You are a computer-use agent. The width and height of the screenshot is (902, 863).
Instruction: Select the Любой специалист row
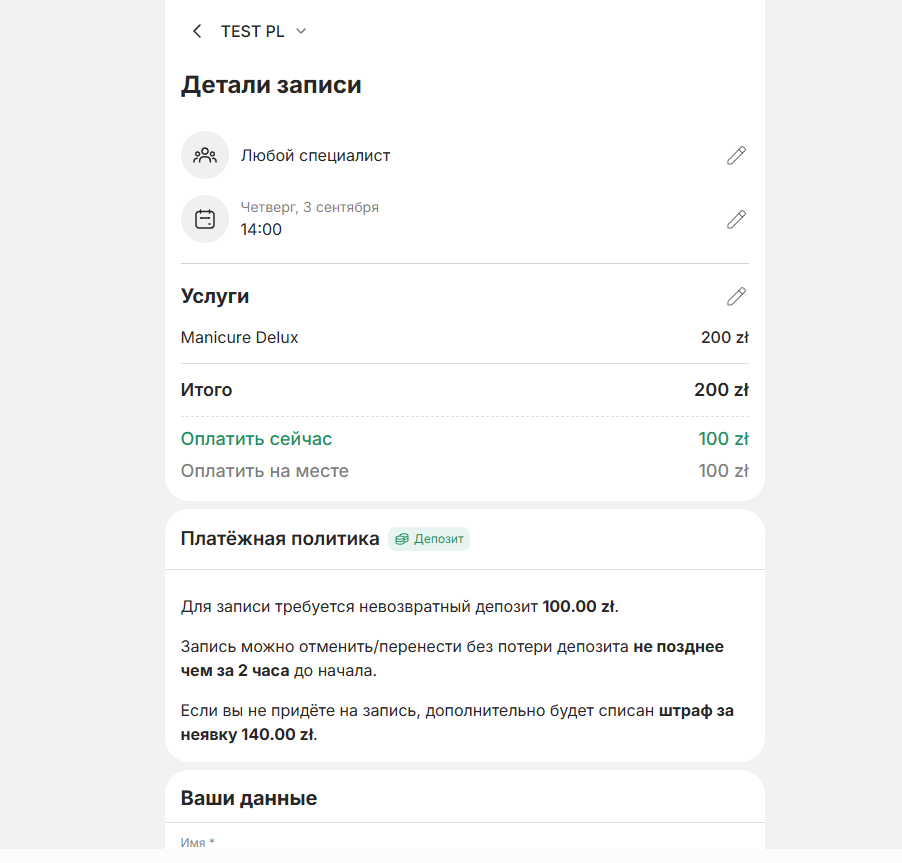tap(465, 155)
